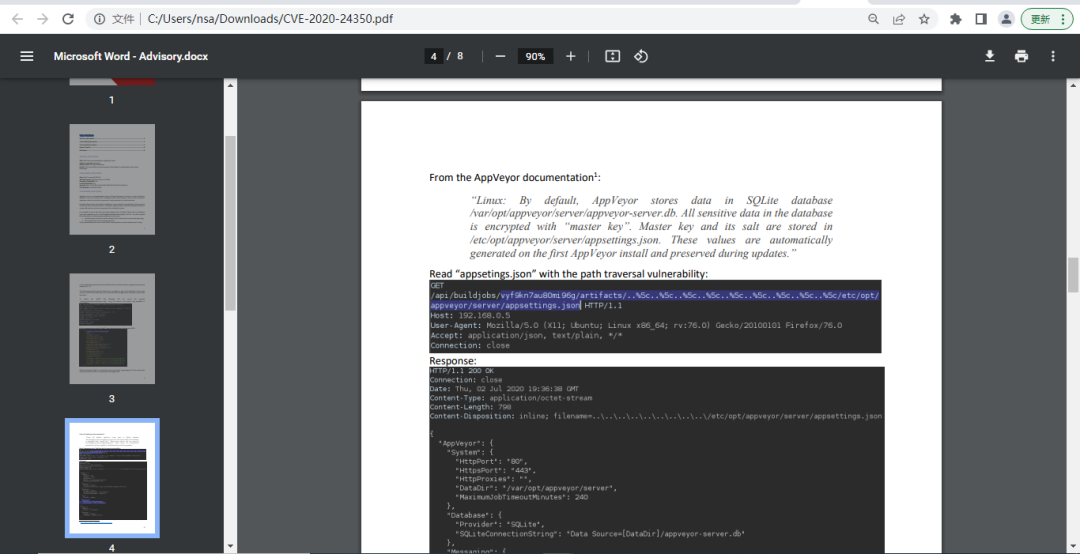
Task: Click thumbnail panel scroll down arrow
Action: click(230, 547)
